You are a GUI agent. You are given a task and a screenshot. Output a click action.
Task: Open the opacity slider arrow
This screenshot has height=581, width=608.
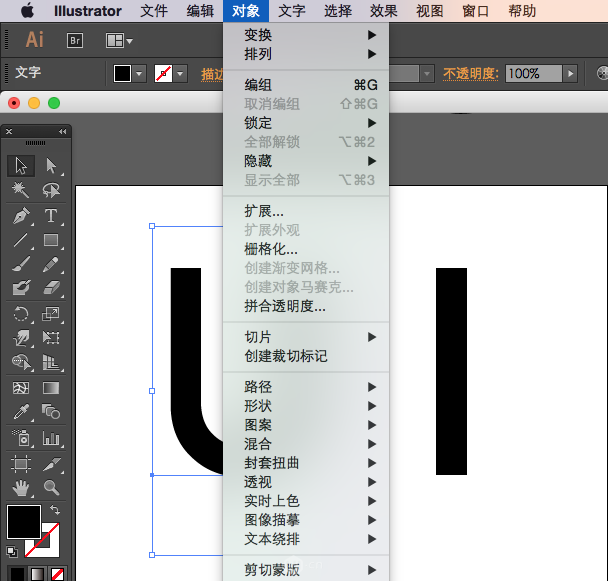(x=570, y=73)
